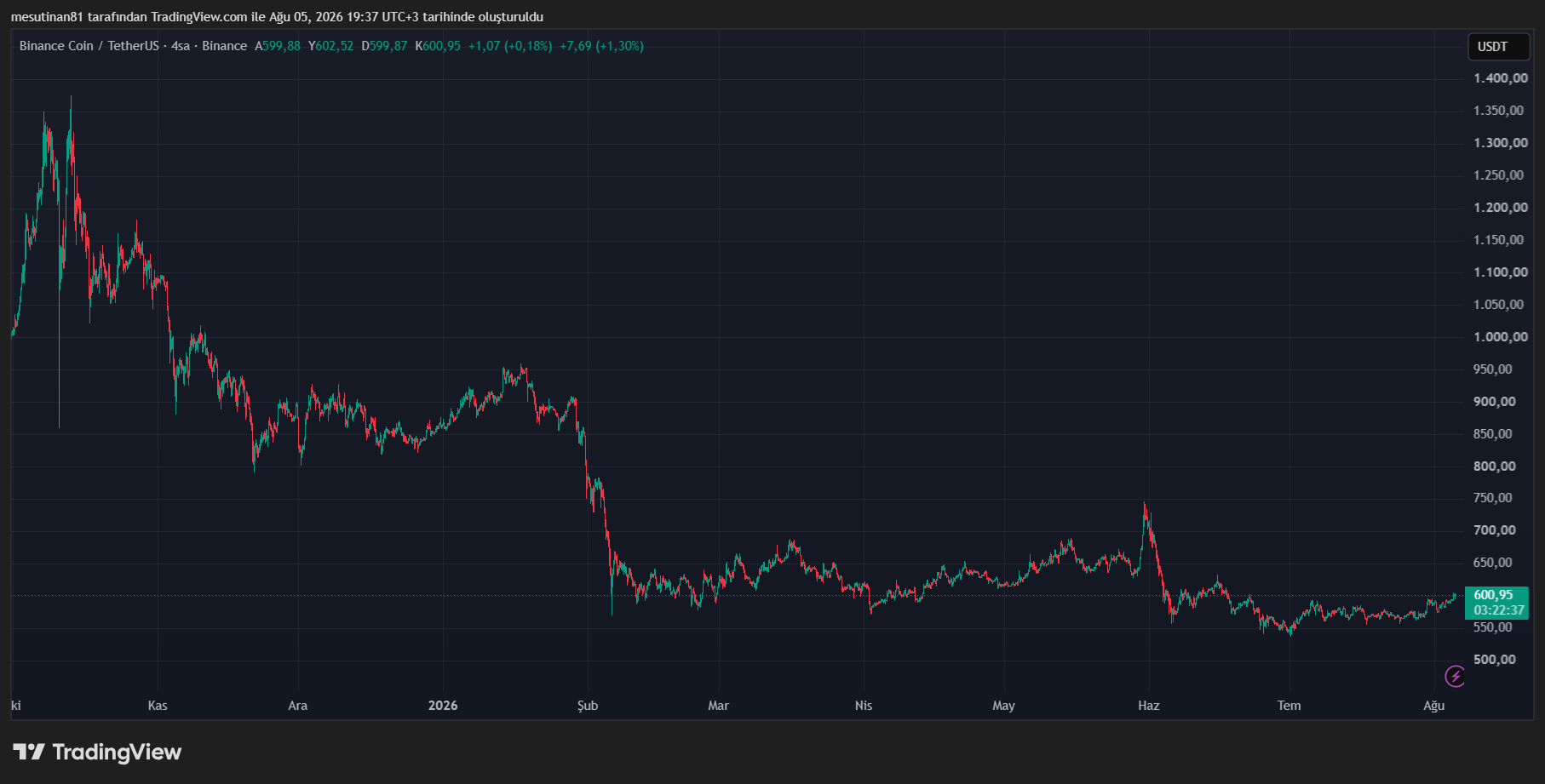Click the 800,00 price axis label

[x=1495, y=466]
